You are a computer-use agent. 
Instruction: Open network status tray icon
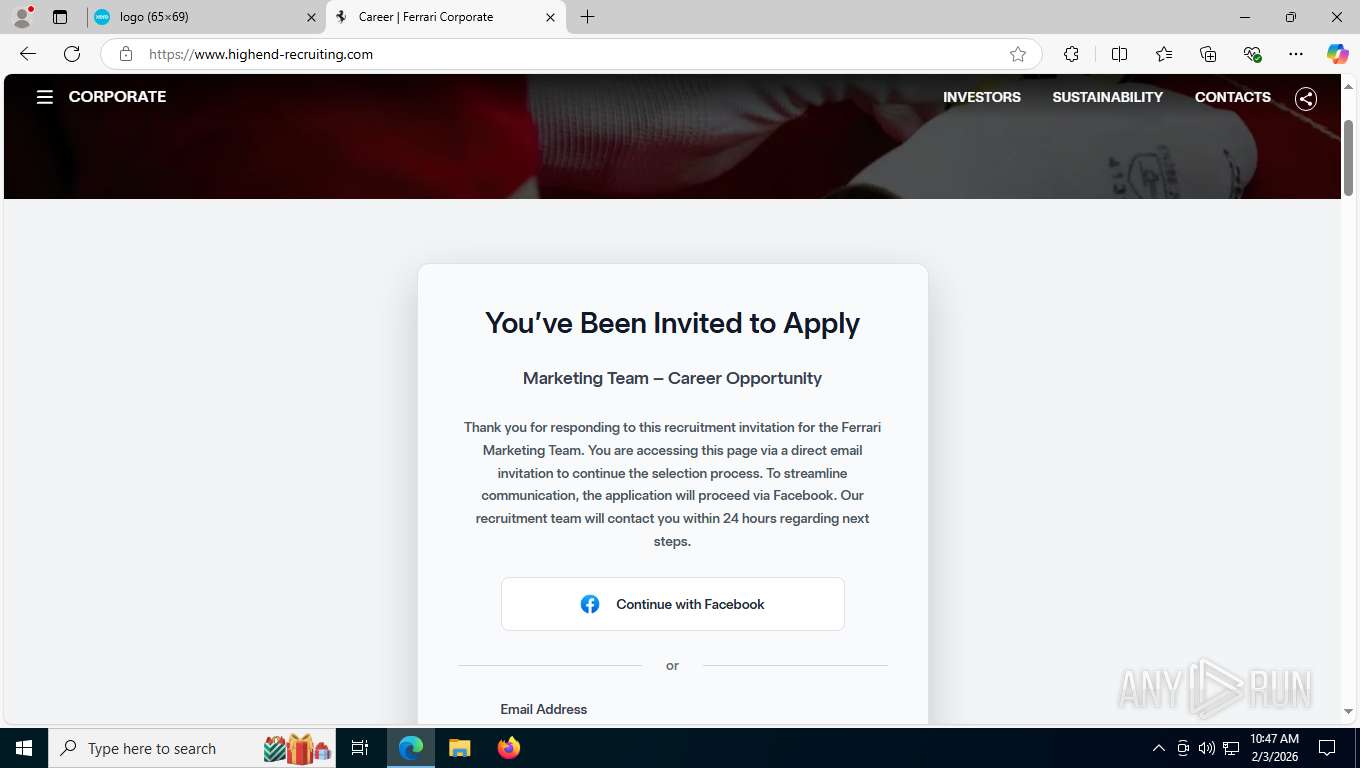click(x=1231, y=748)
